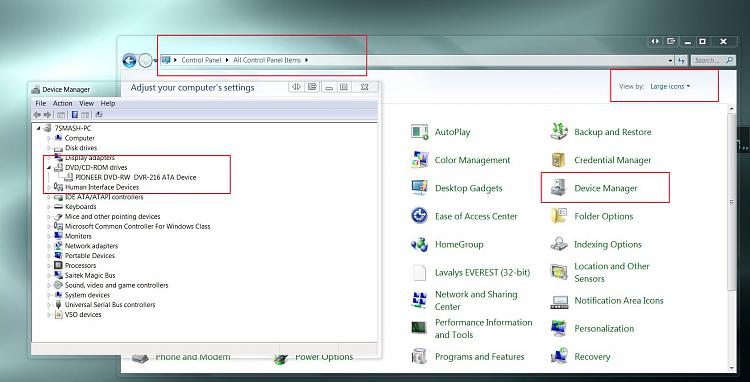Expand the Network adapters node arrow
This screenshot has height=382, width=750.
click(x=49, y=246)
